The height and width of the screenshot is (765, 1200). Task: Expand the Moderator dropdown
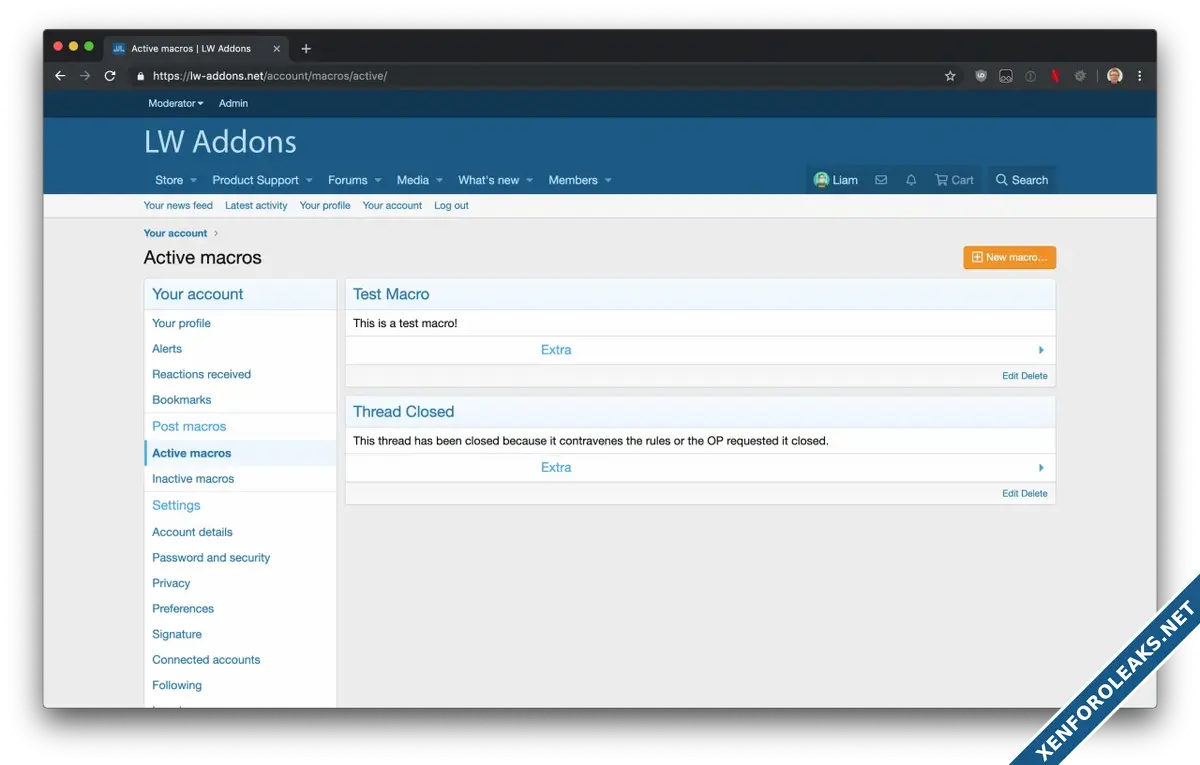175,103
